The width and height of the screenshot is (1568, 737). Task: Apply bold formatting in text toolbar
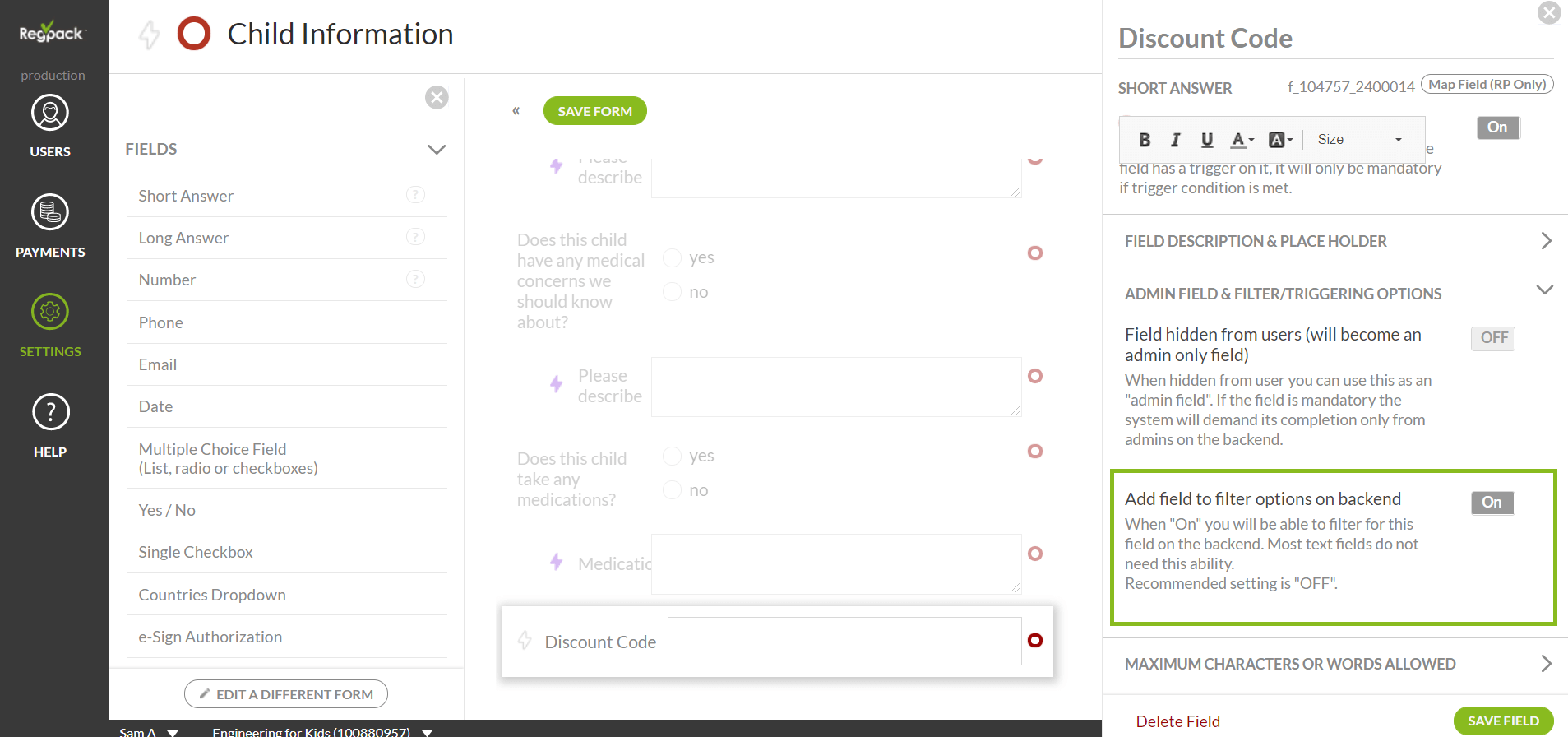[x=1144, y=140]
